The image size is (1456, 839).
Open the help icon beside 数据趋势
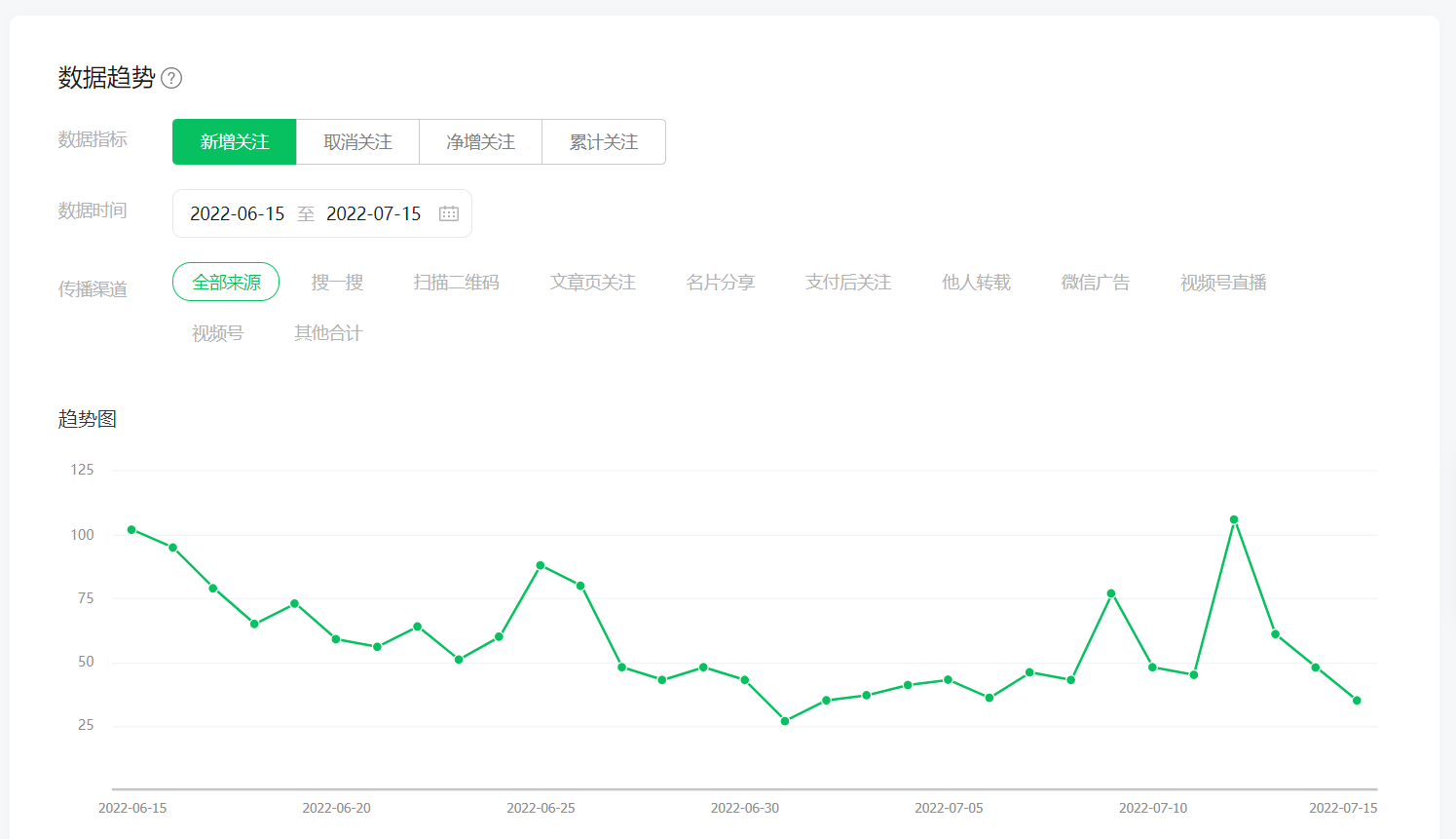171,78
